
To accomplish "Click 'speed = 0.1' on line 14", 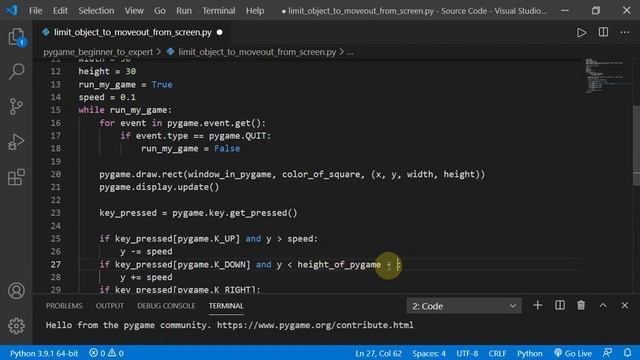I will (x=107, y=97).
